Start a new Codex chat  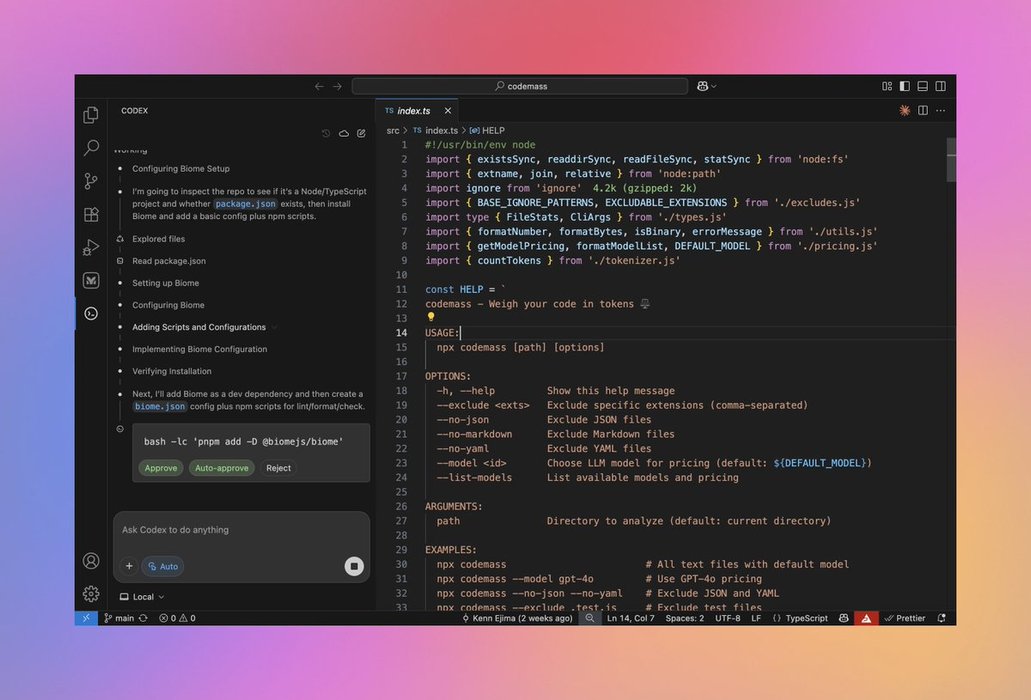click(x=362, y=133)
